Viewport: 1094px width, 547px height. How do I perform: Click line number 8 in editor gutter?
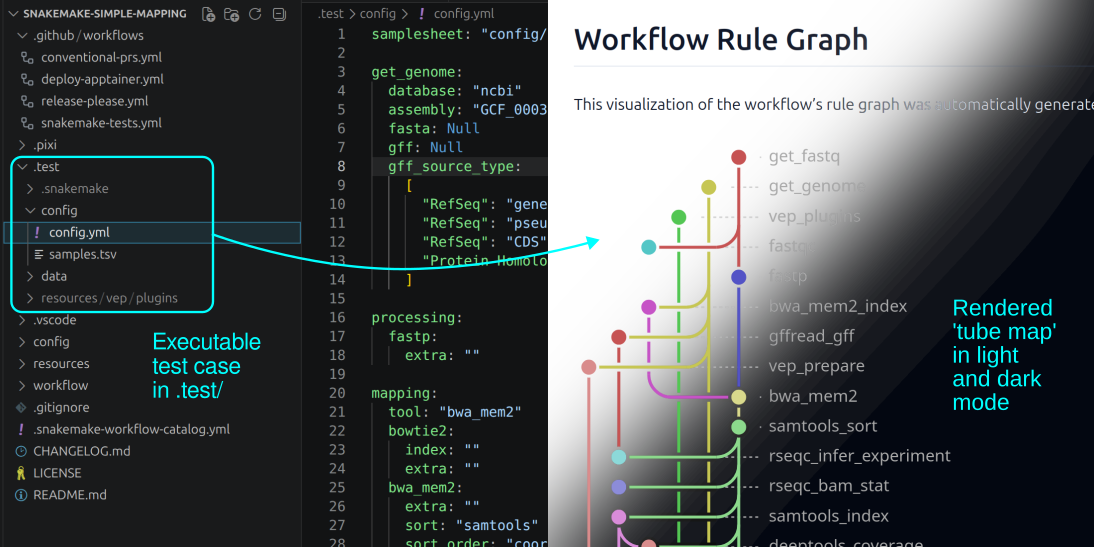[342, 167]
